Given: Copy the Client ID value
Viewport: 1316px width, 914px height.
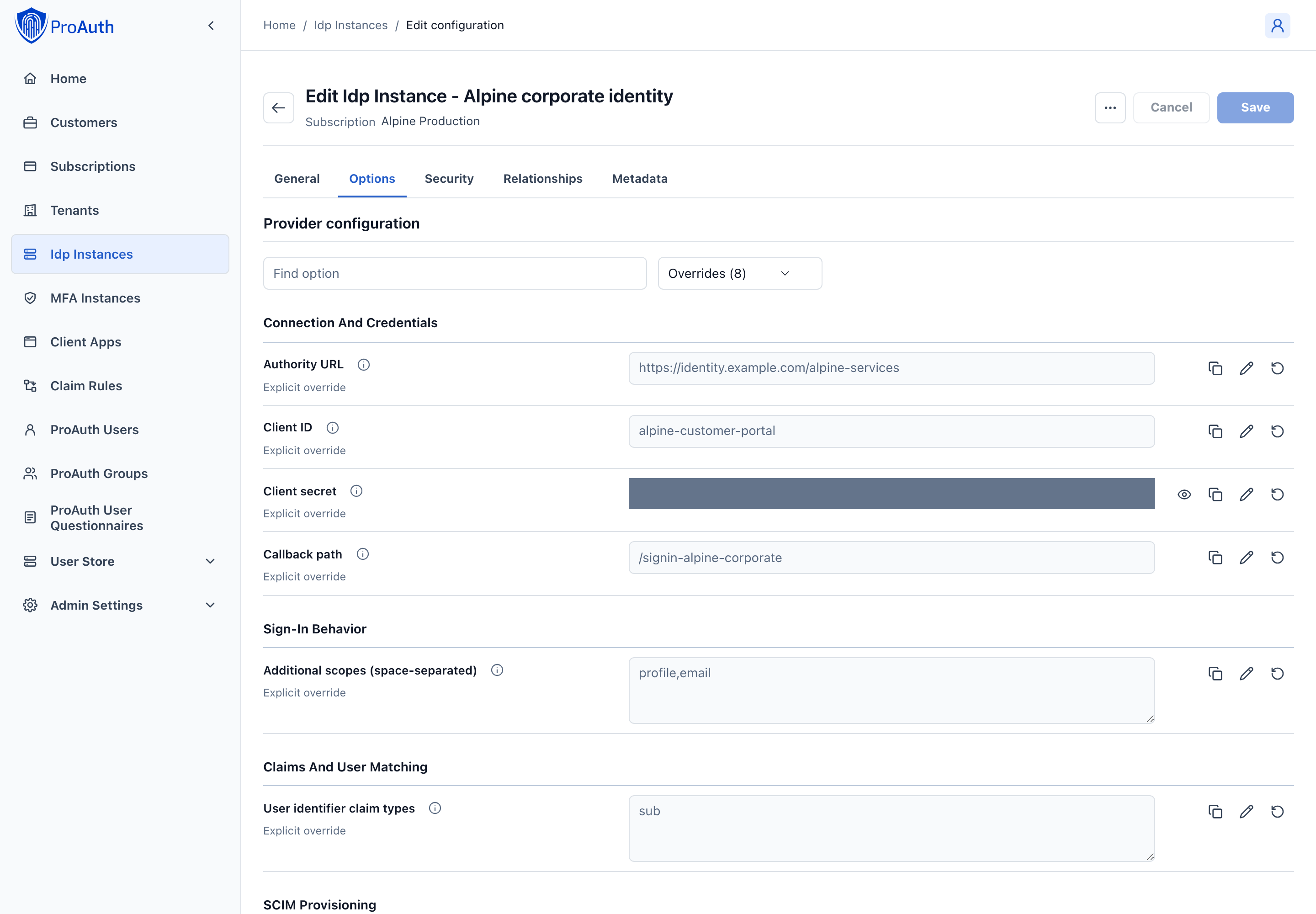Looking at the screenshot, I should 1215,431.
